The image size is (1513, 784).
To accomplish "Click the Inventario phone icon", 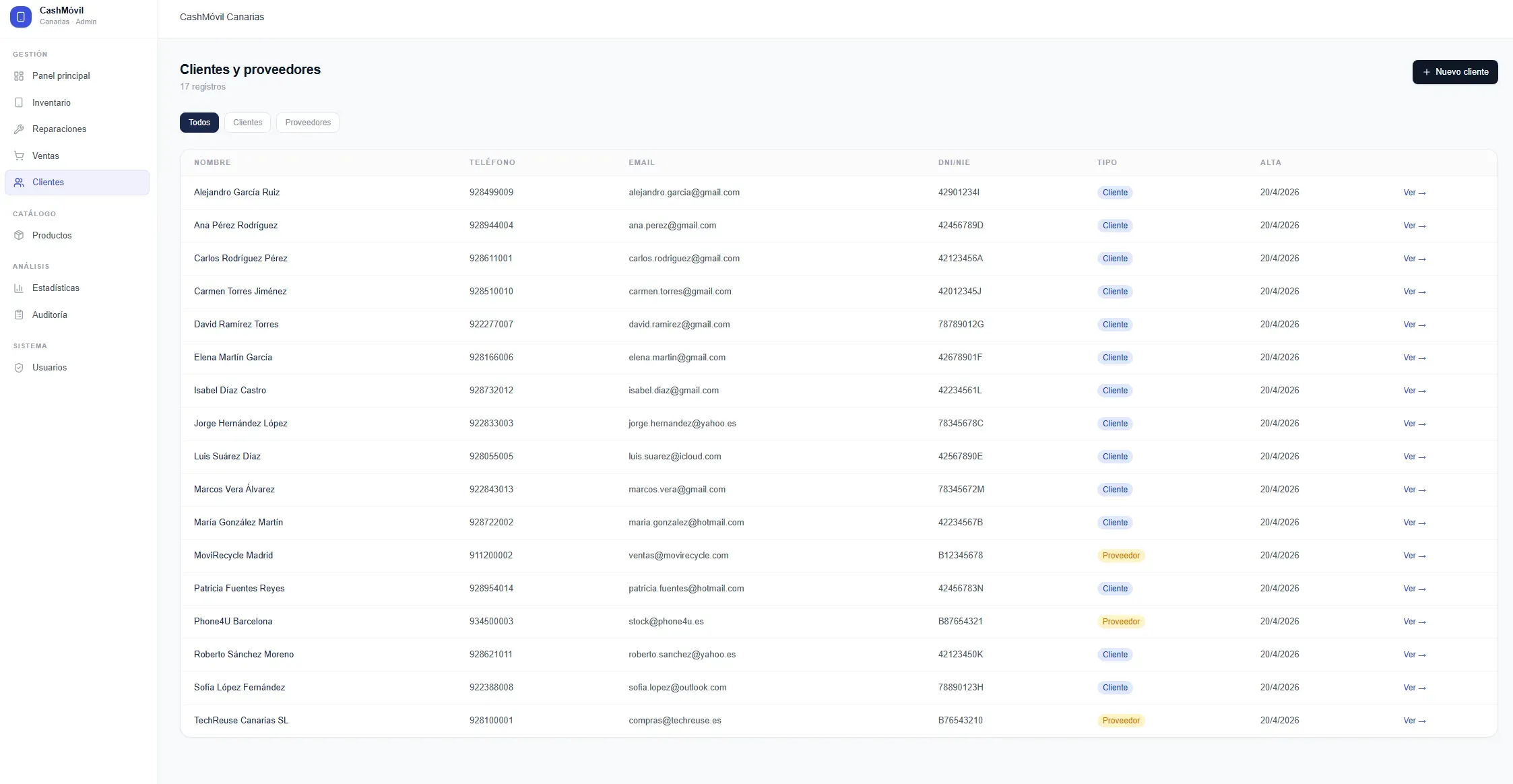I will point(19,102).
